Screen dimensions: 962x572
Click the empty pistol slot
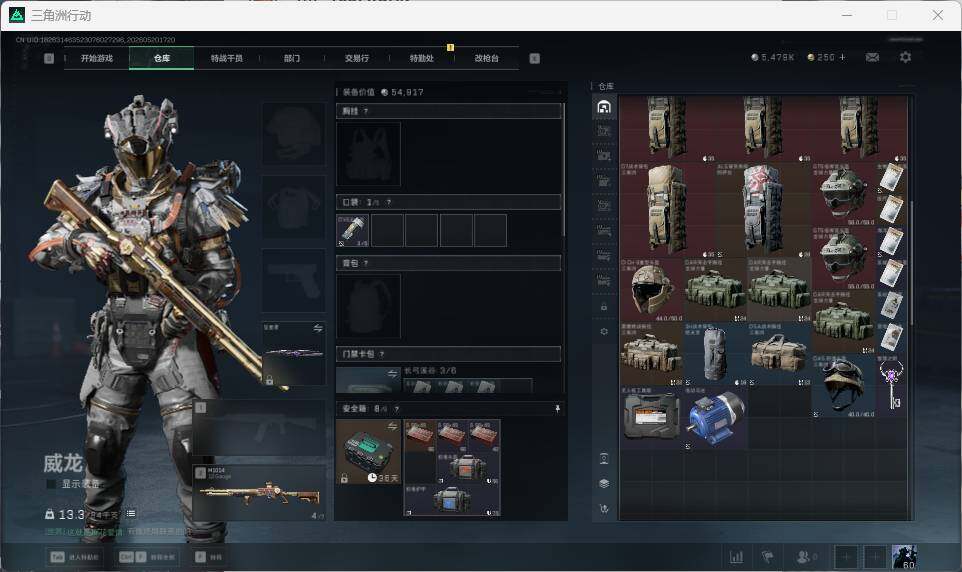click(x=294, y=280)
